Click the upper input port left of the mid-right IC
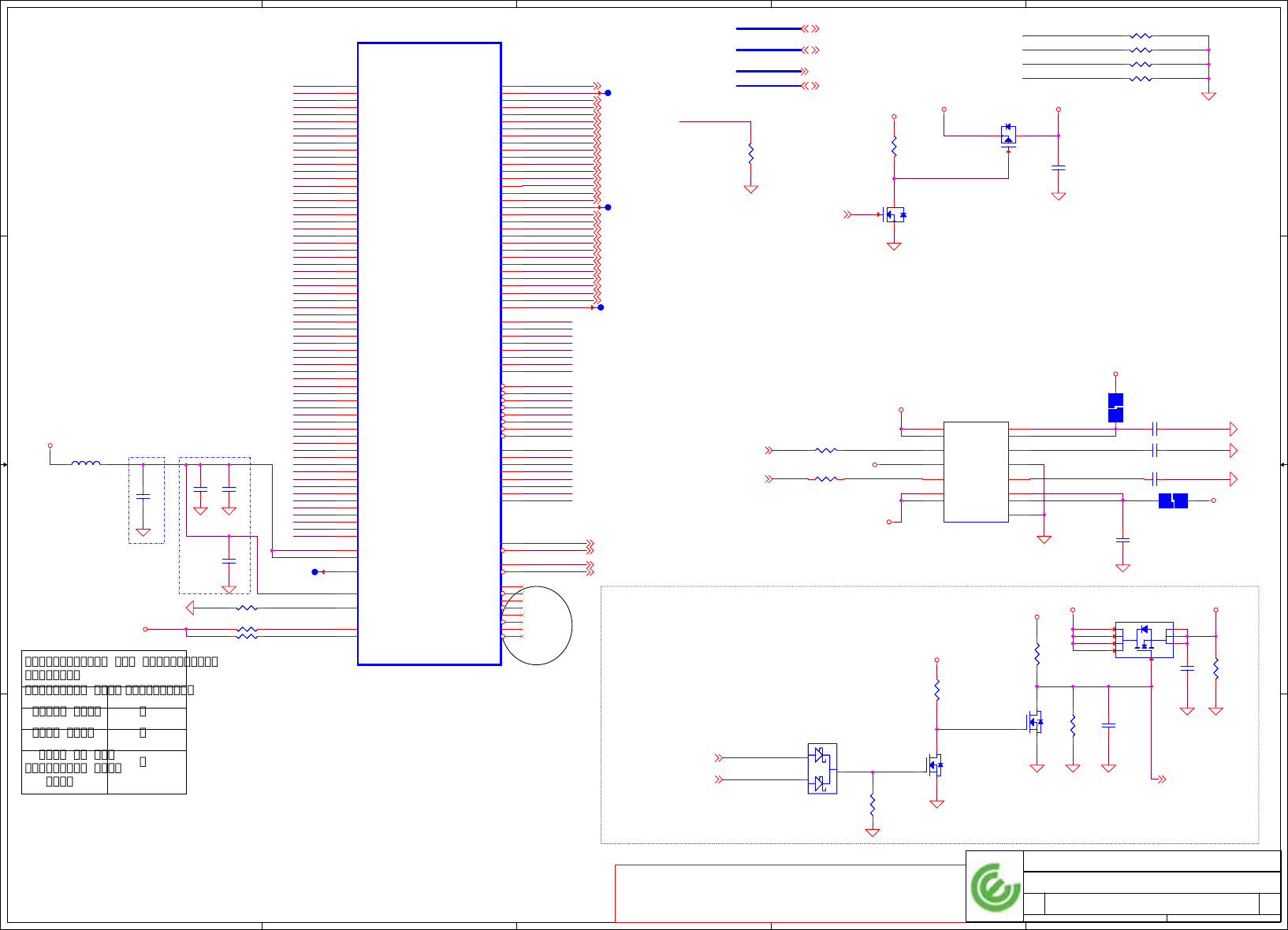Image resolution: width=1288 pixels, height=930 pixels. pyautogui.click(x=769, y=451)
